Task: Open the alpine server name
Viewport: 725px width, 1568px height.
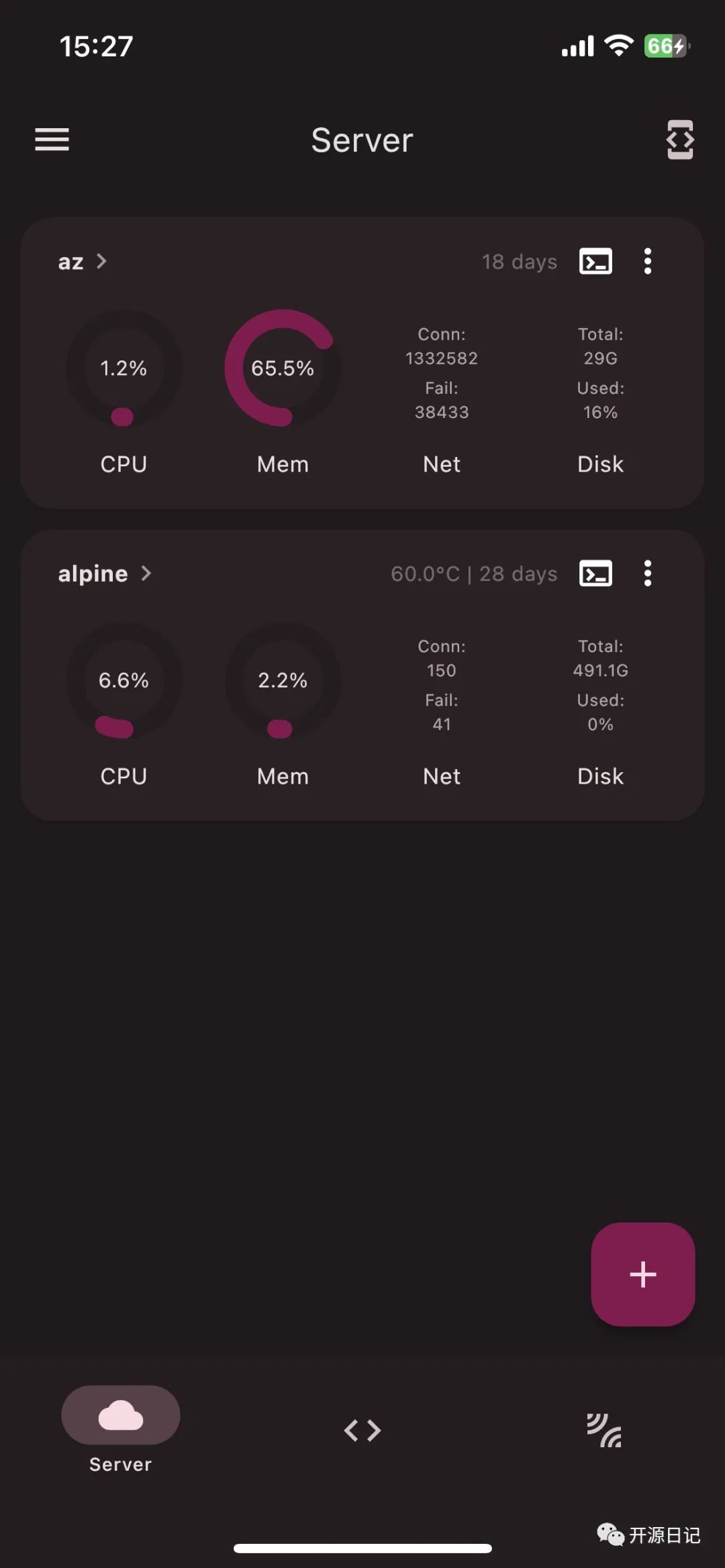Action: click(93, 574)
